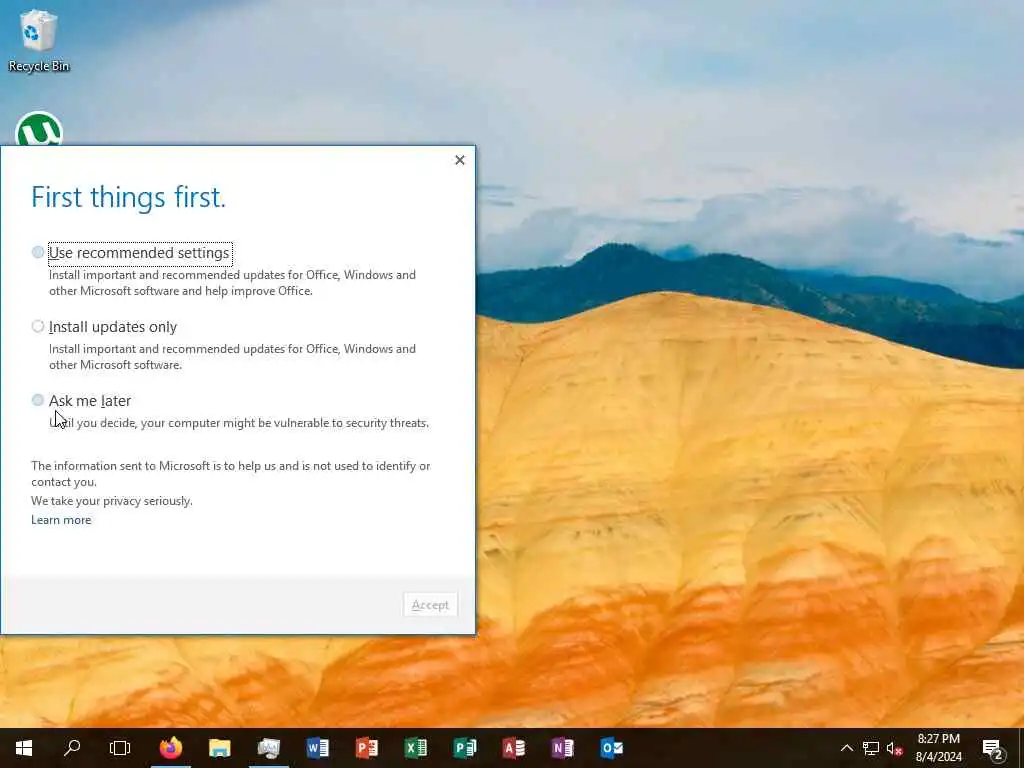Click the muted volume tray icon
The width and height of the screenshot is (1024, 768).
[x=894, y=748]
